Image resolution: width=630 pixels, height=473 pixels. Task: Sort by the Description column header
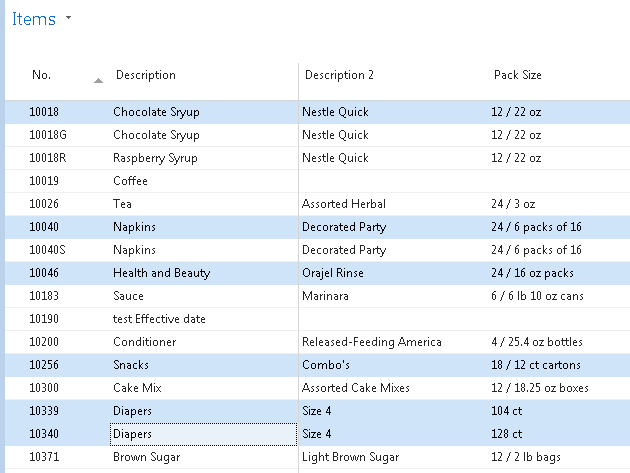click(x=146, y=75)
